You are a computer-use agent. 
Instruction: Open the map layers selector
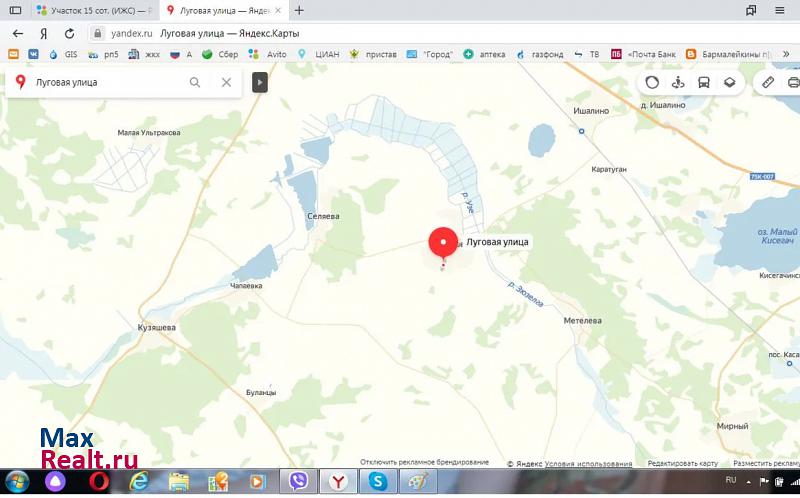[730, 82]
